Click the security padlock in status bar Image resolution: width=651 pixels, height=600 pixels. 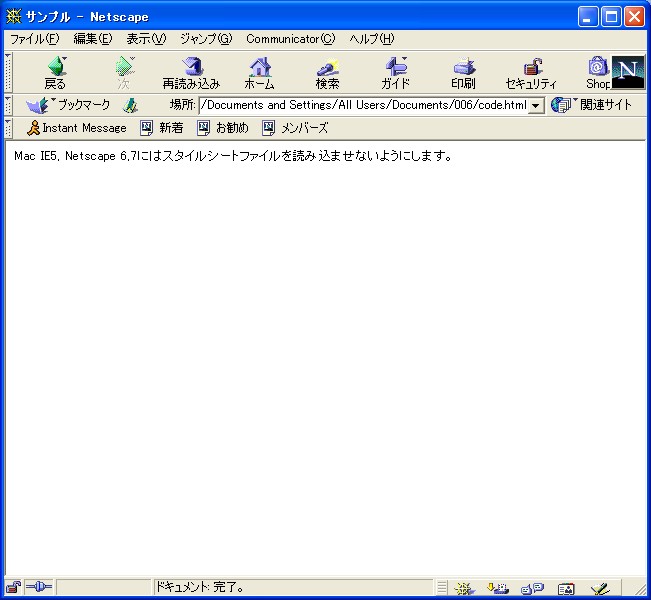pyautogui.click(x=13, y=587)
